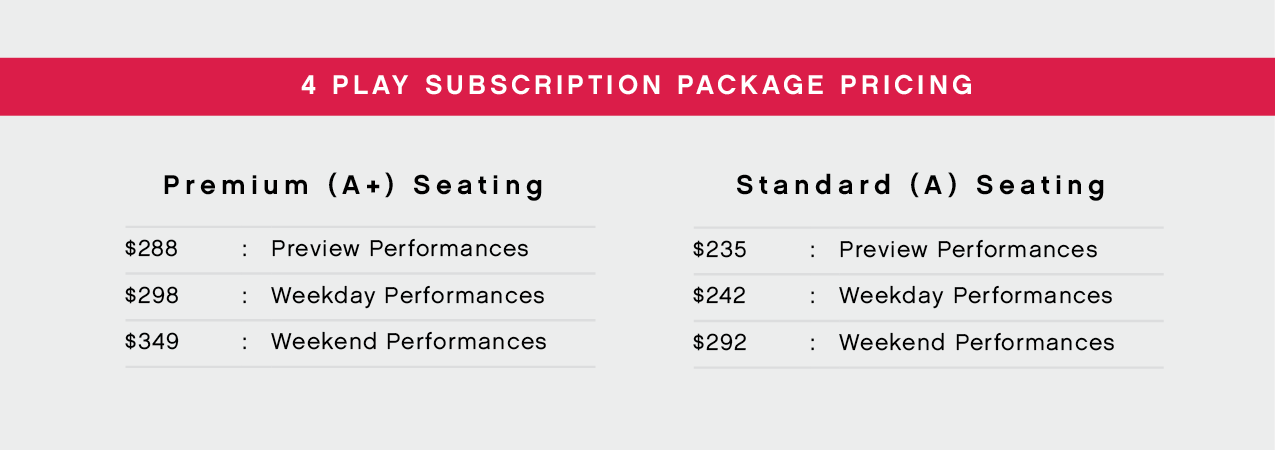Select the Standard (A) Seating heading
Screen dimensions: 1275x450
(x=922, y=185)
